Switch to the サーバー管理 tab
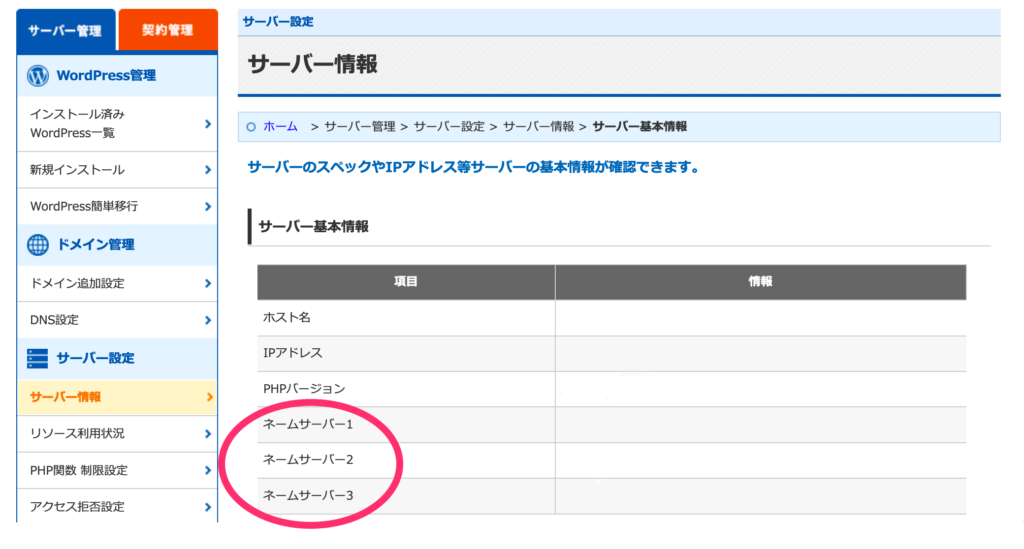Viewport: 1024px width, 549px height. coord(65,30)
